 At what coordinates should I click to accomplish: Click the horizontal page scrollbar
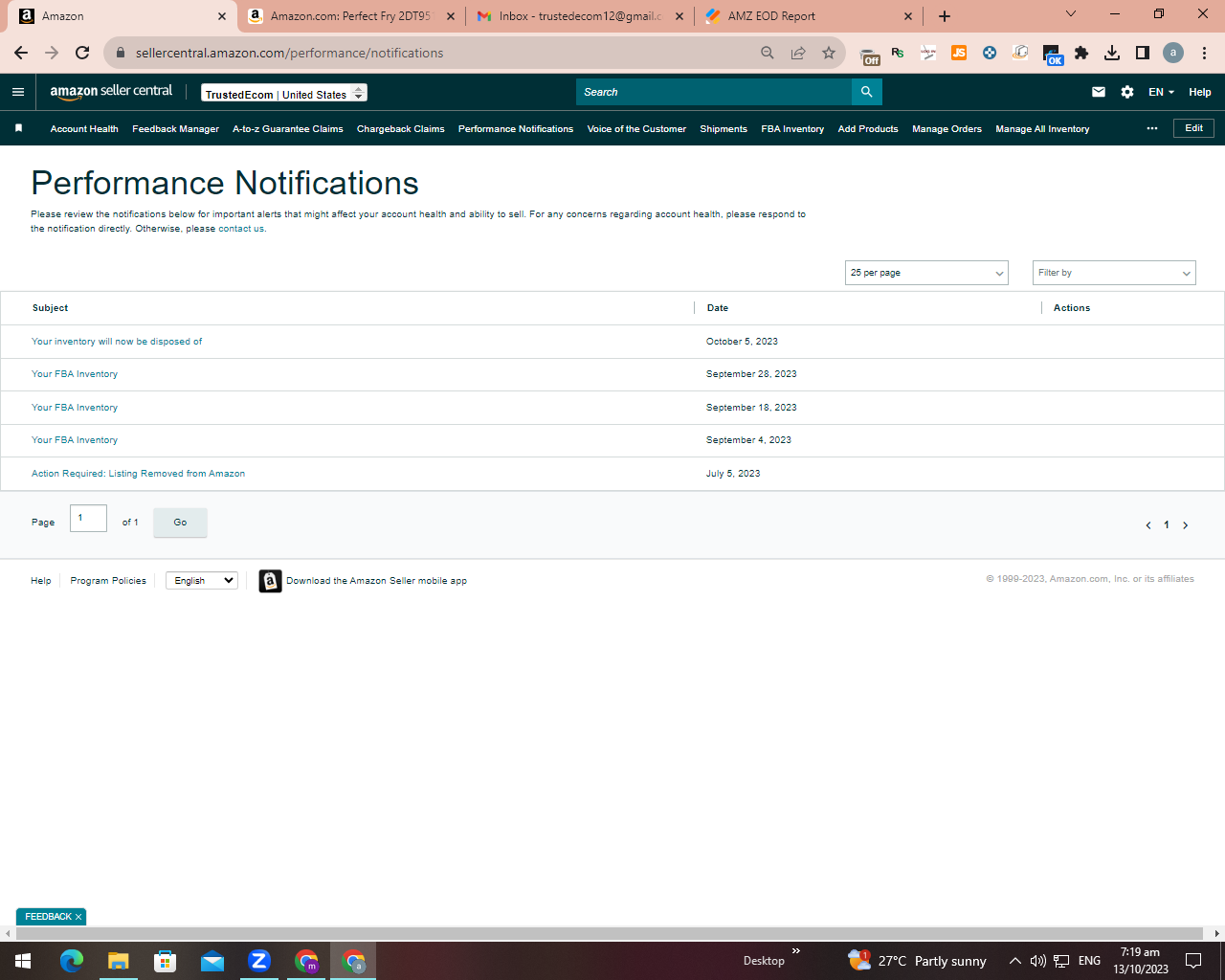(609, 933)
